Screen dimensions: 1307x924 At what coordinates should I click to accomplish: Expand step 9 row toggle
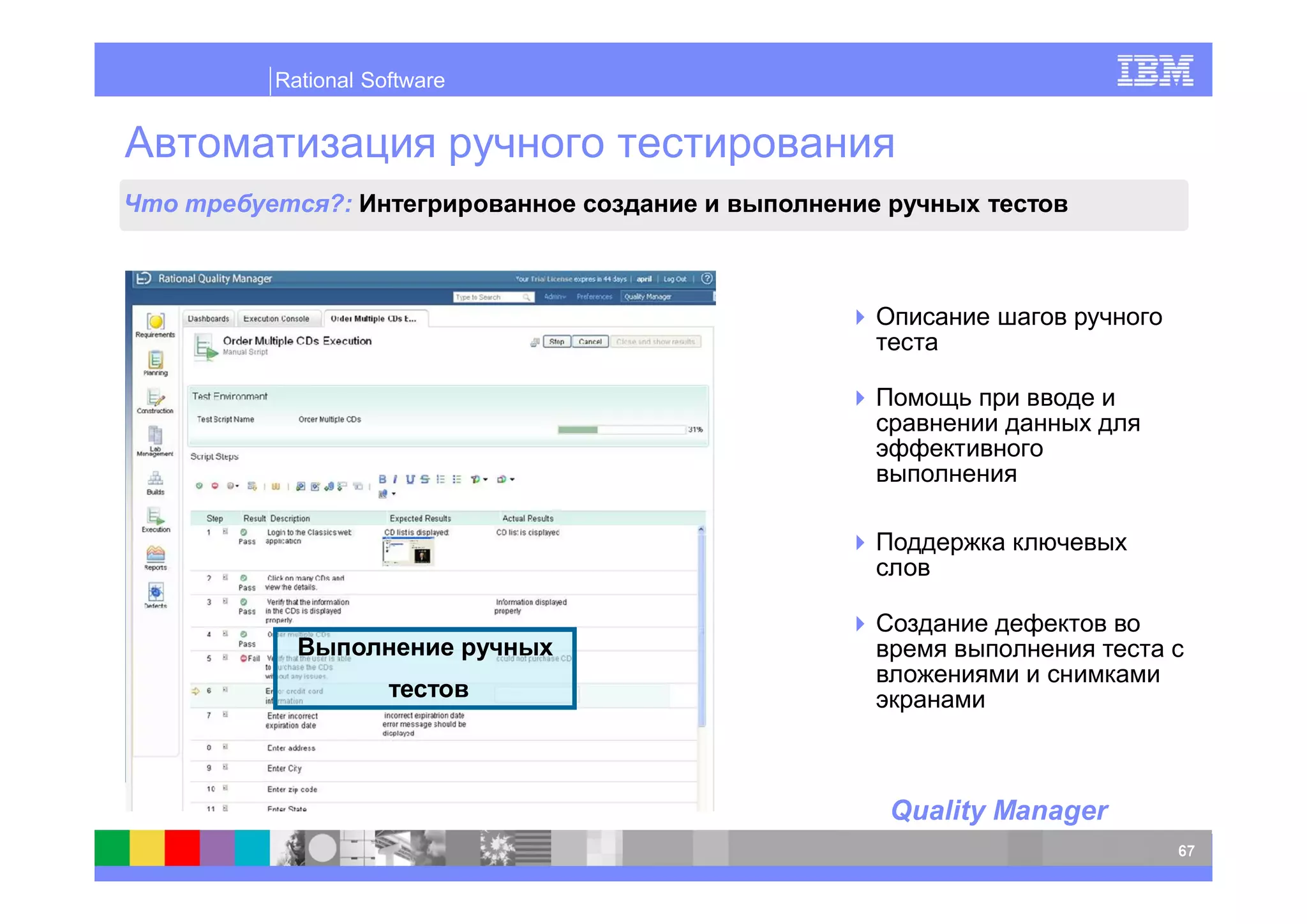[225, 767]
